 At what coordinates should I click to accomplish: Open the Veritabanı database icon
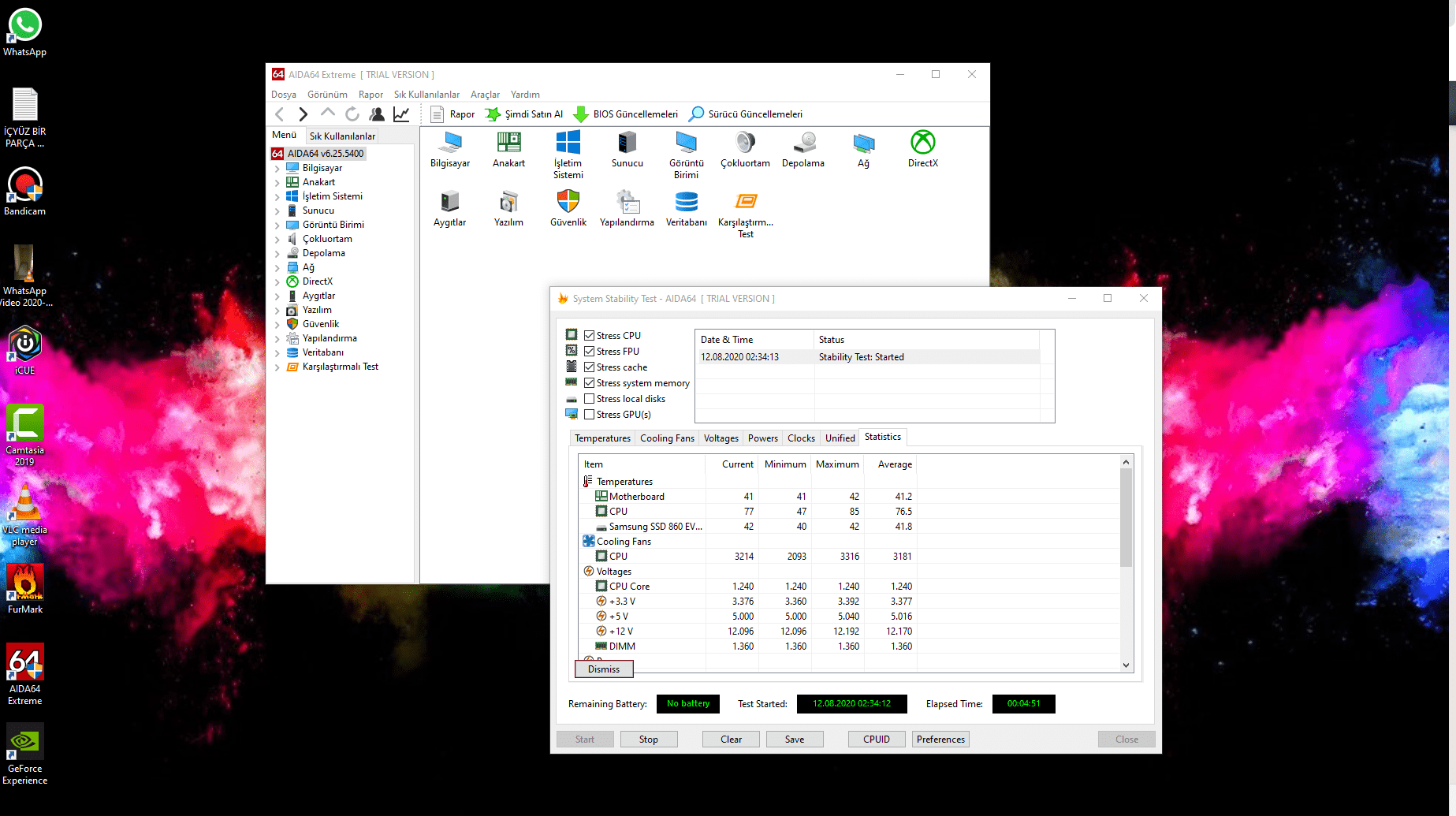tap(686, 209)
